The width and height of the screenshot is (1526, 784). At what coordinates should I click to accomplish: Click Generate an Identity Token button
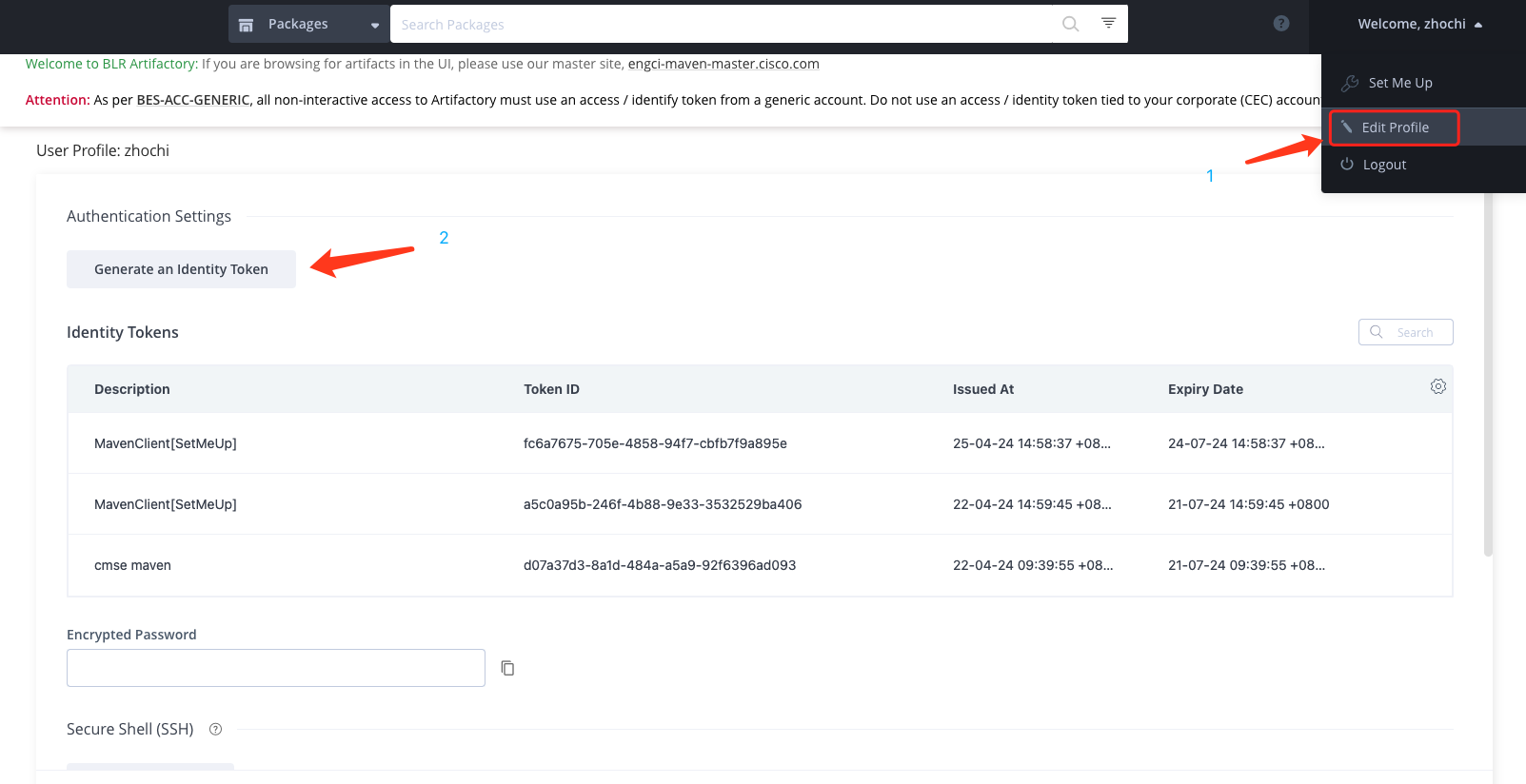pyautogui.click(x=181, y=269)
